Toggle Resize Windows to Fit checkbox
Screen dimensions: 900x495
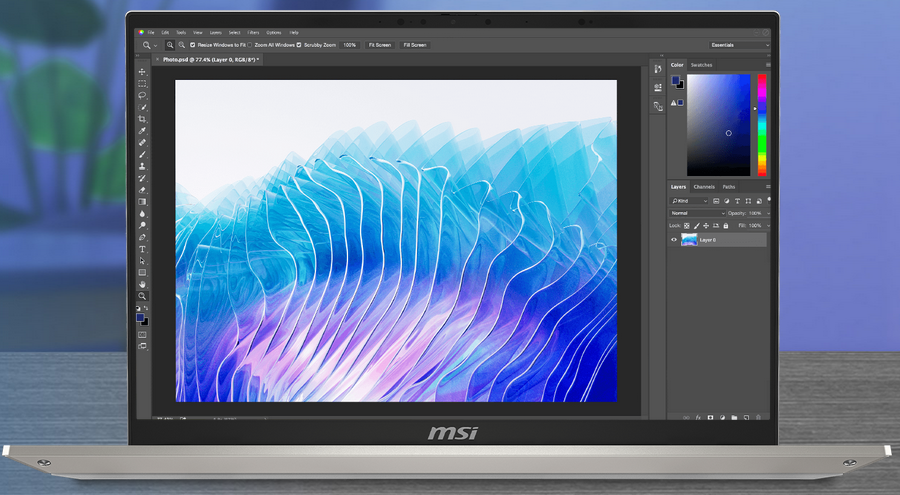tap(193, 45)
